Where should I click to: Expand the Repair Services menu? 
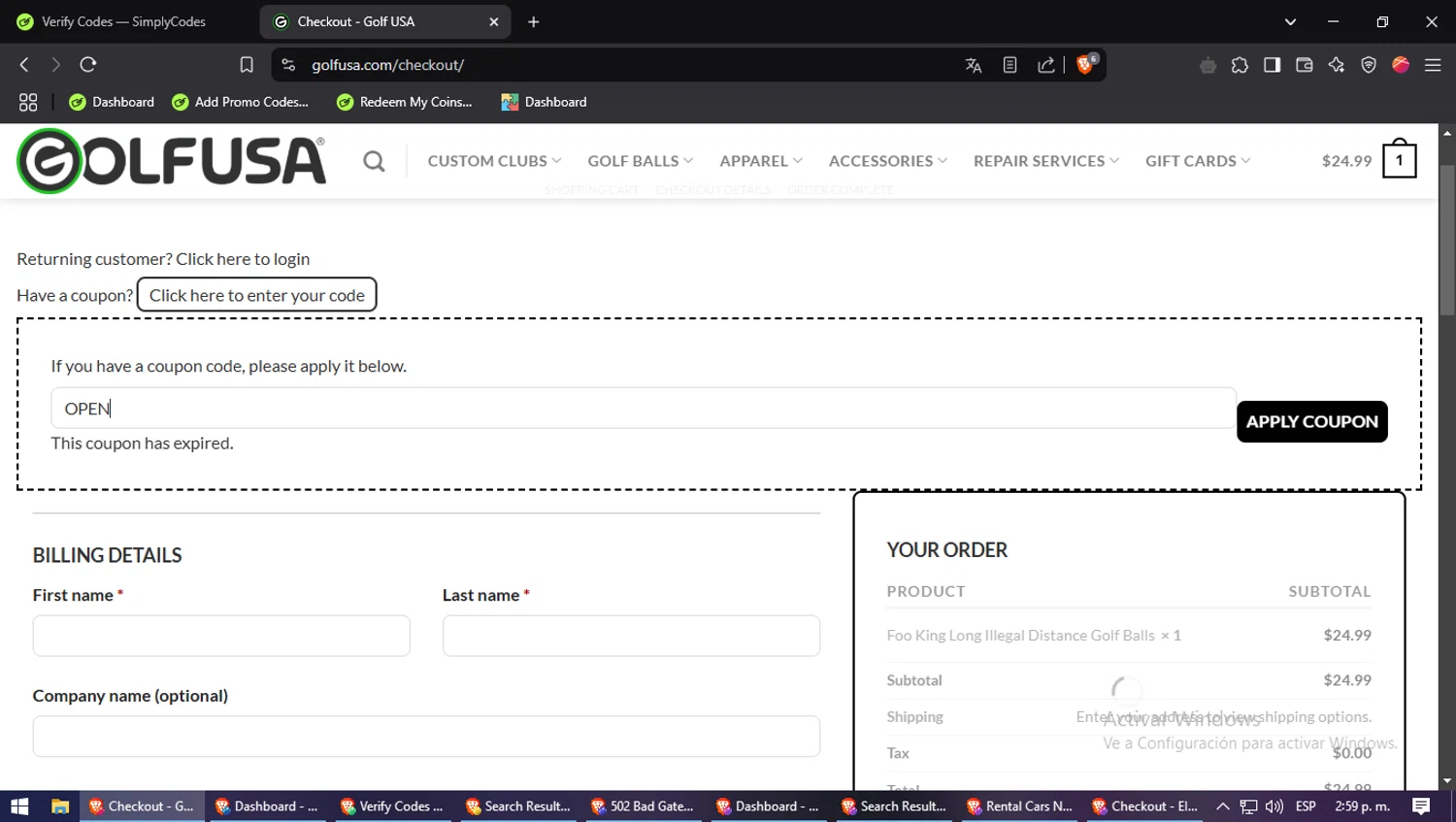coord(1045,161)
